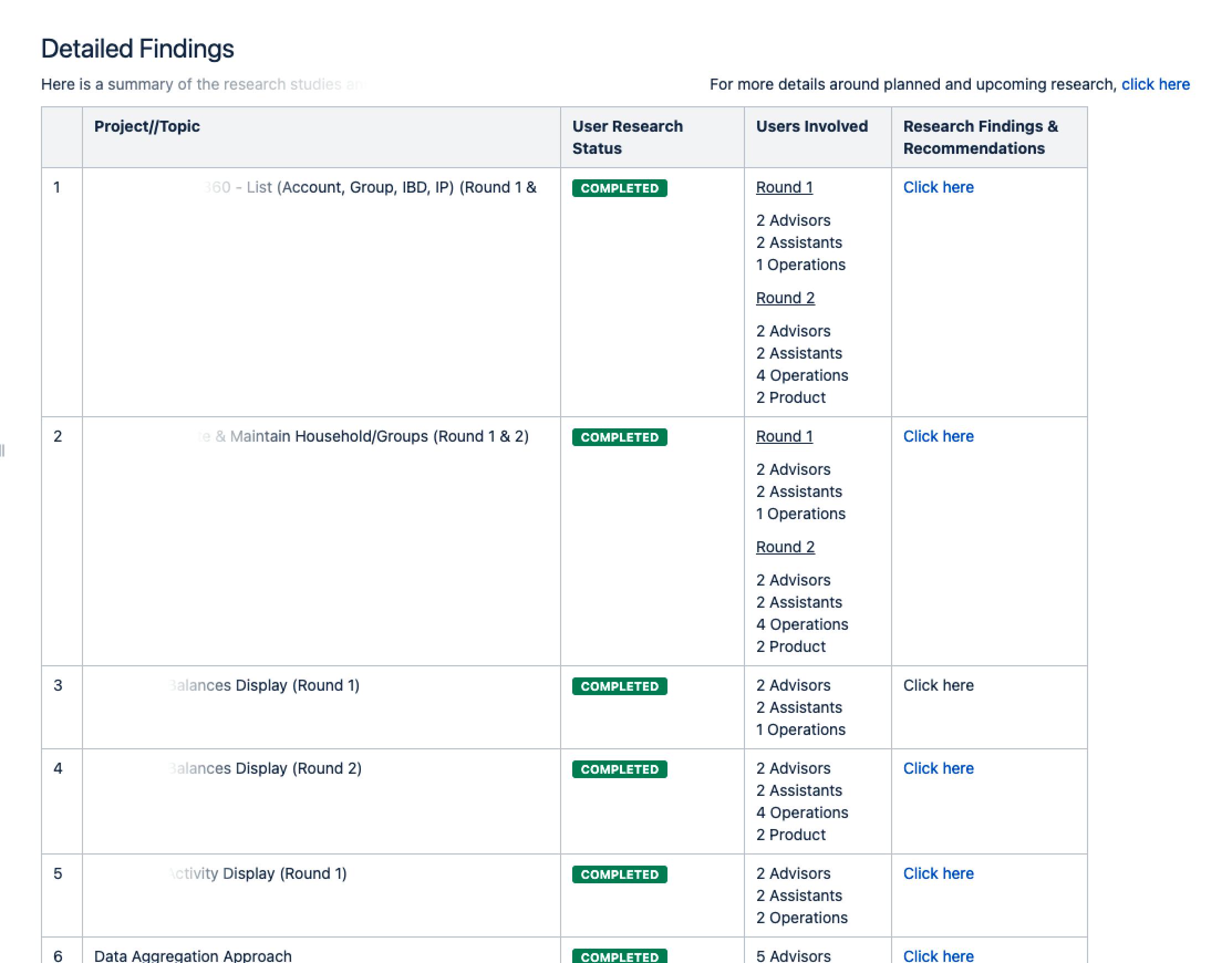The image size is (1232, 963).
Task: Select the 'Detailed Findings' heading
Action: pyautogui.click(x=137, y=49)
